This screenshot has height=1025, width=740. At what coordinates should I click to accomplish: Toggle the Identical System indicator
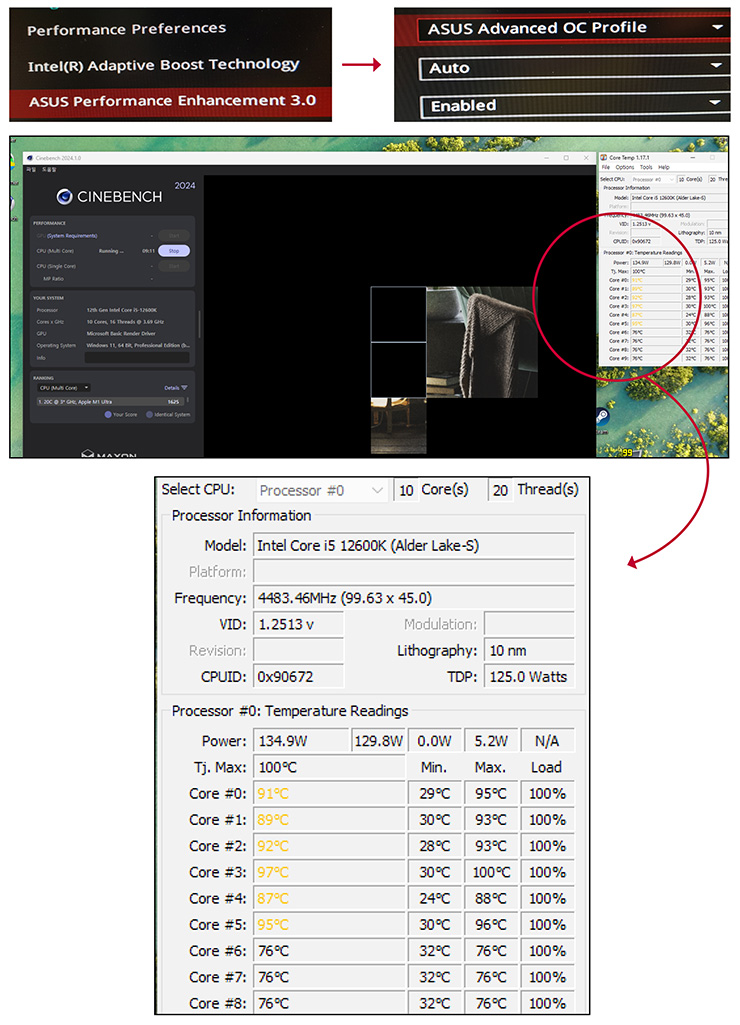coord(150,414)
